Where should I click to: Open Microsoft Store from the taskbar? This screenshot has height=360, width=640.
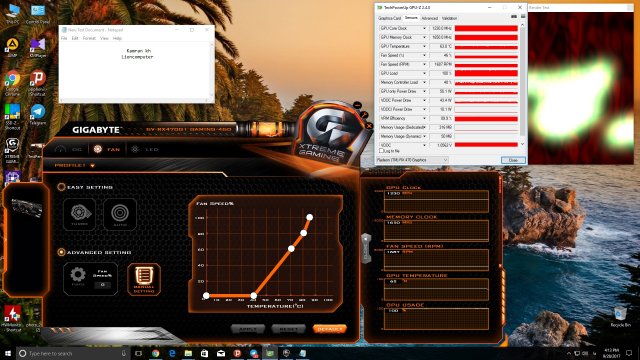pyautogui.click(x=204, y=353)
